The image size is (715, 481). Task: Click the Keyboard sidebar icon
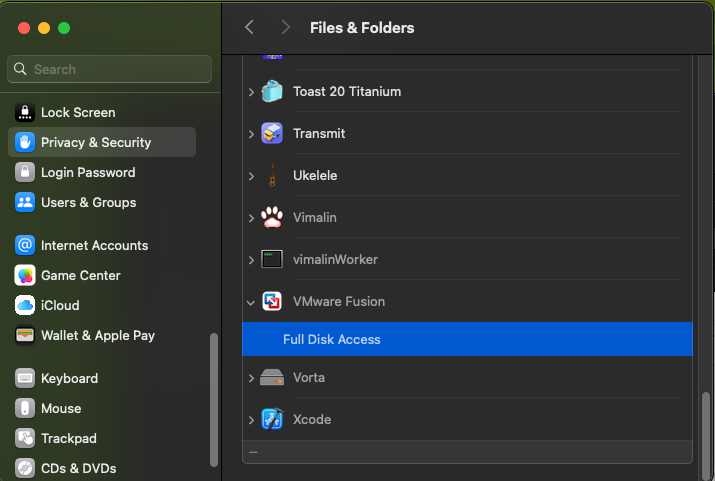tap(25, 378)
